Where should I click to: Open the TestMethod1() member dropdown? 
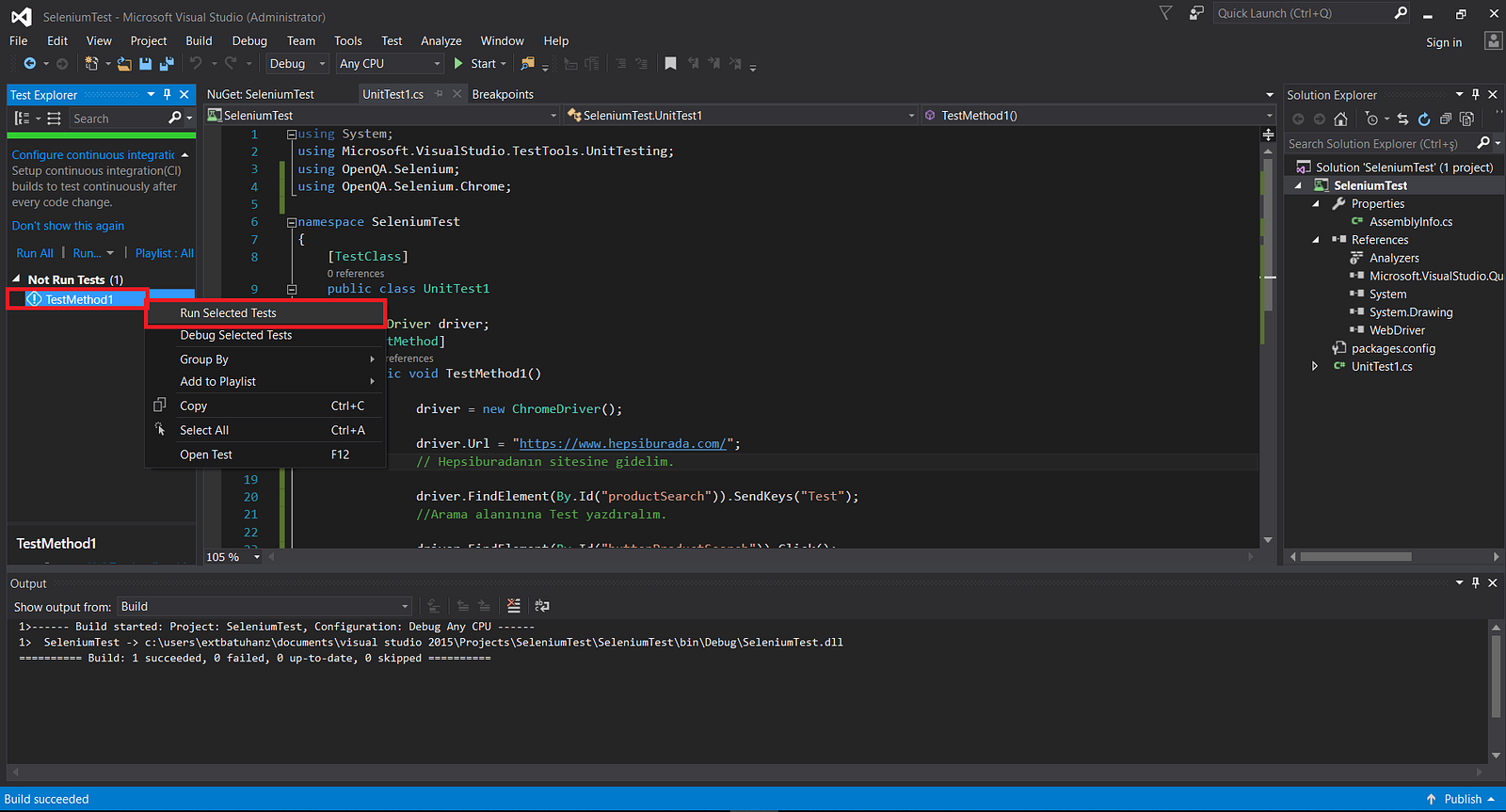pyautogui.click(x=1098, y=115)
